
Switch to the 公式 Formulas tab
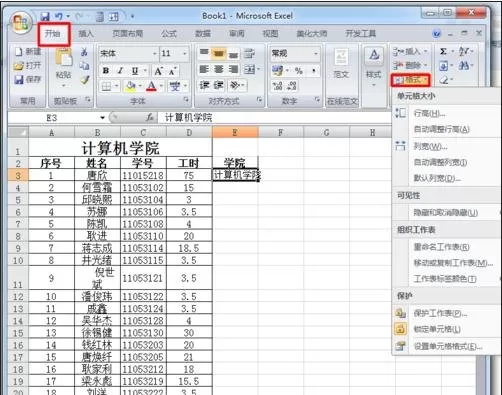(169, 34)
